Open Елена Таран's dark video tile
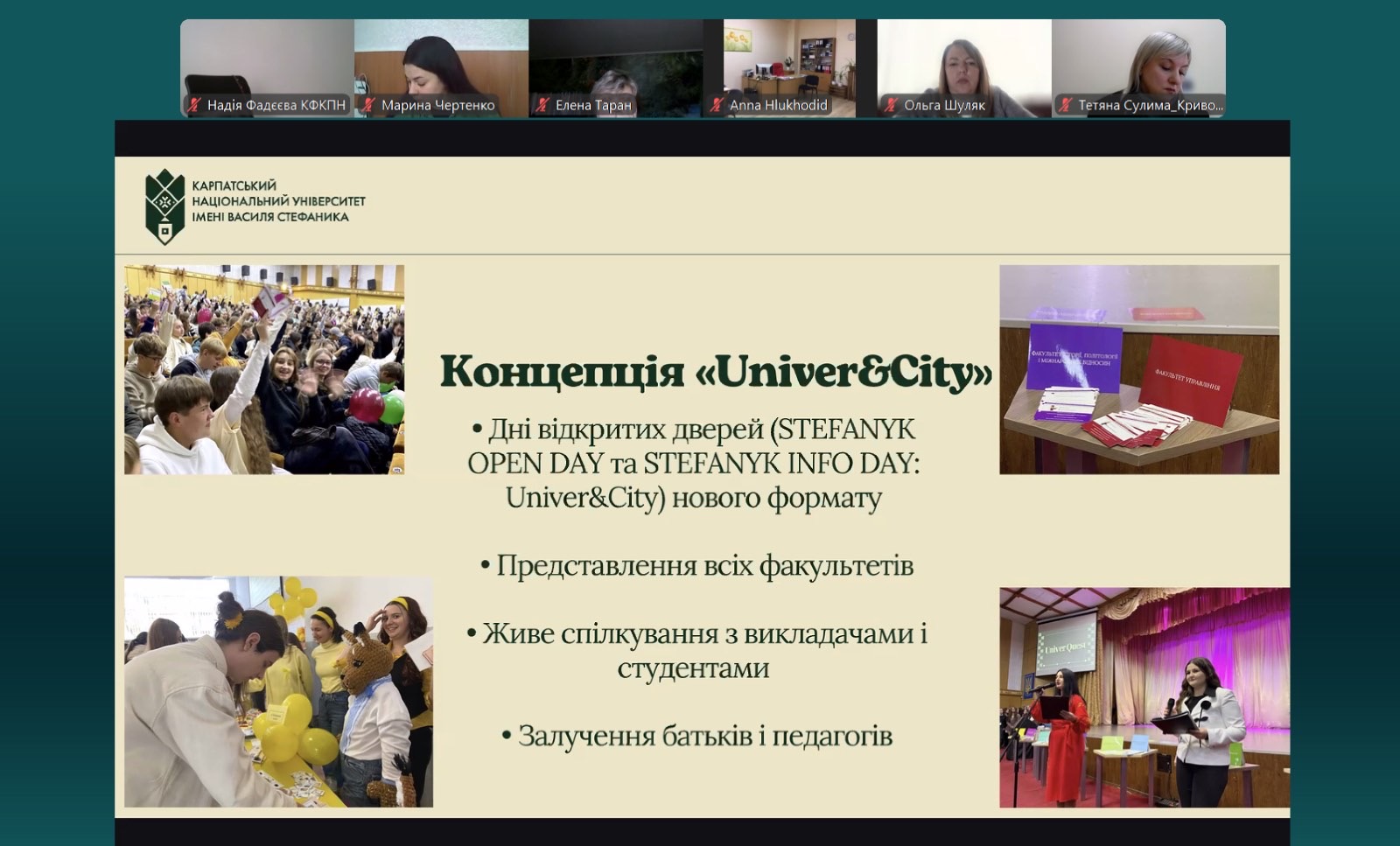Viewport: 1400px width, 846px height. point(615,61)
